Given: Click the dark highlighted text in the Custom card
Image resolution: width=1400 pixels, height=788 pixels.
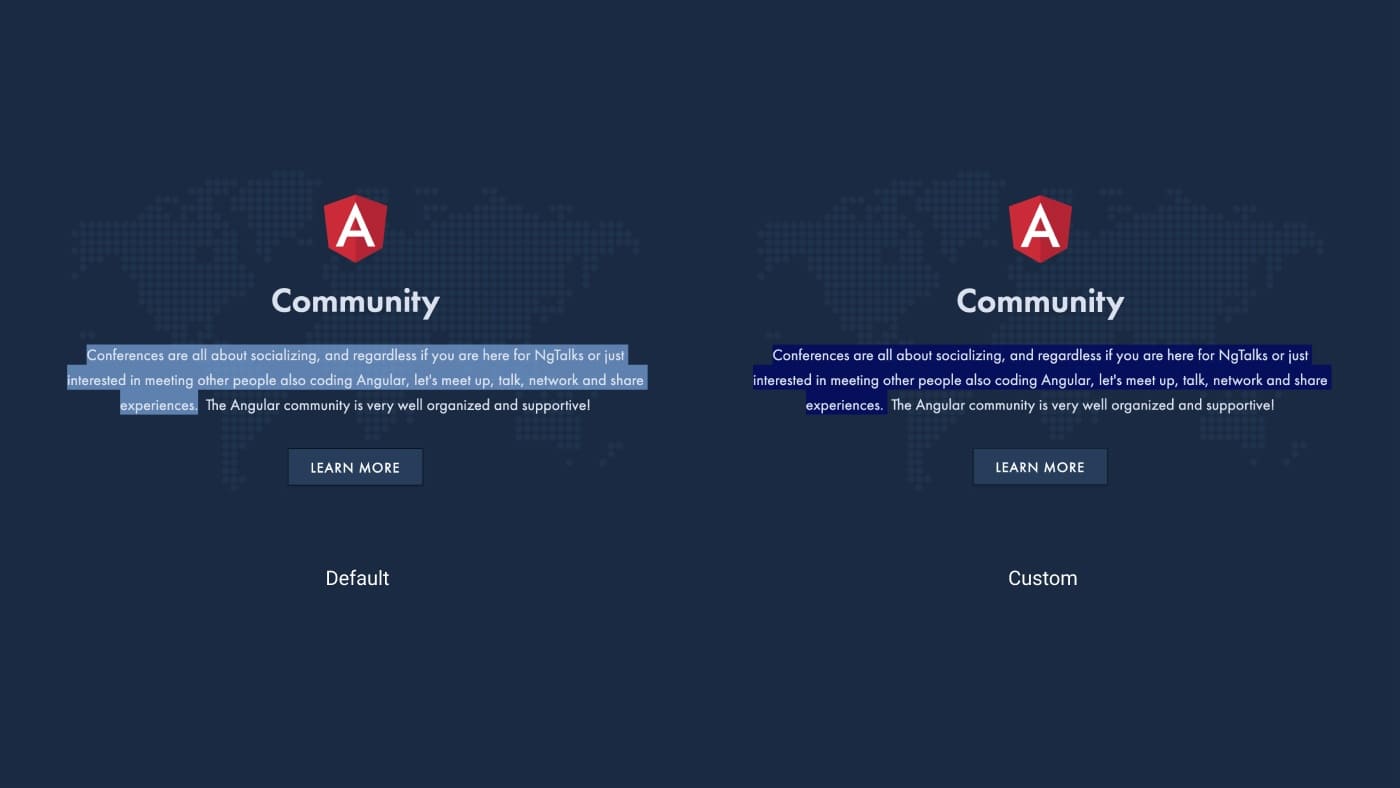Looking at the screenshot, I should click(1040, 380).
